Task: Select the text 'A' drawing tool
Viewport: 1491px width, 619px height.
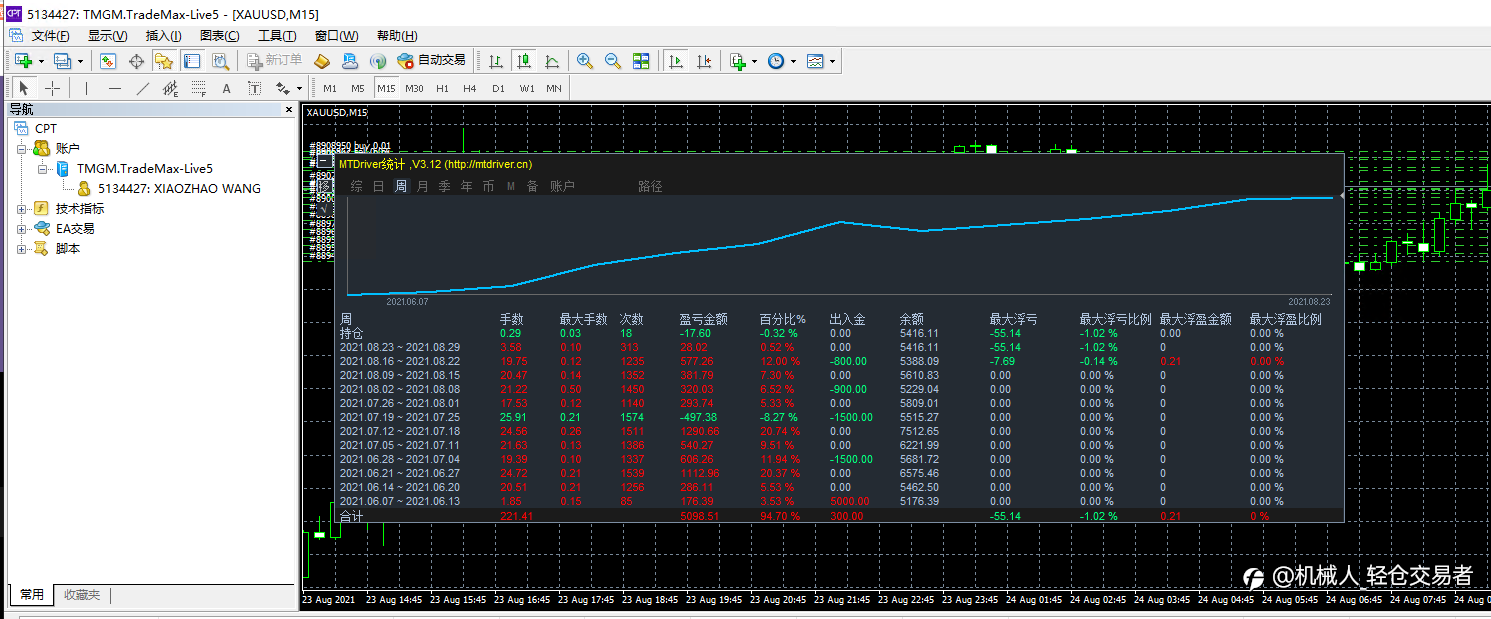Action: click(x=226, y=88)
